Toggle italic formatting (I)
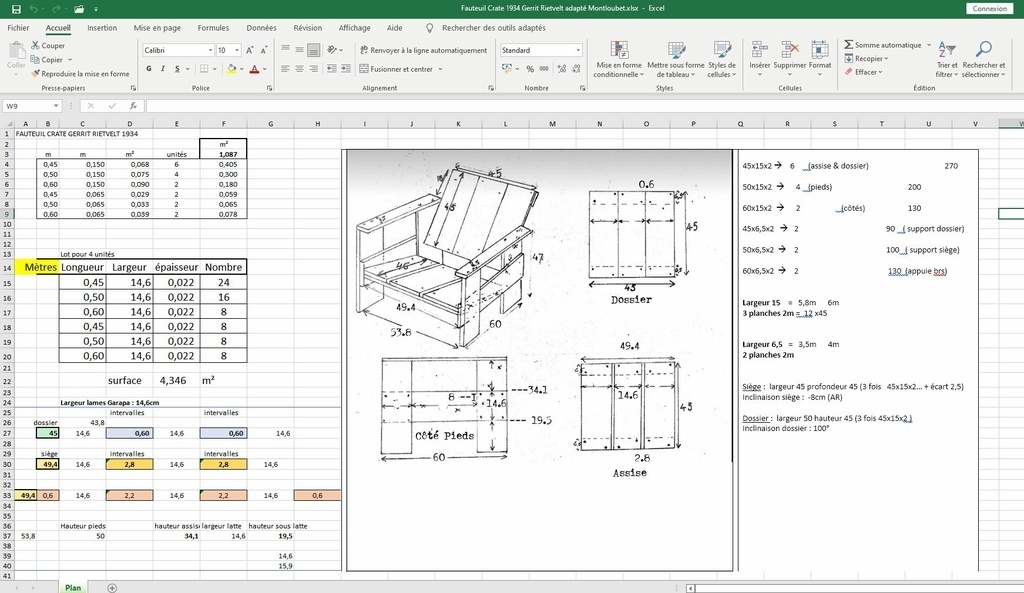Image resolution: width=1024 pixels, height=593 pixels. [x=162, y=69]
